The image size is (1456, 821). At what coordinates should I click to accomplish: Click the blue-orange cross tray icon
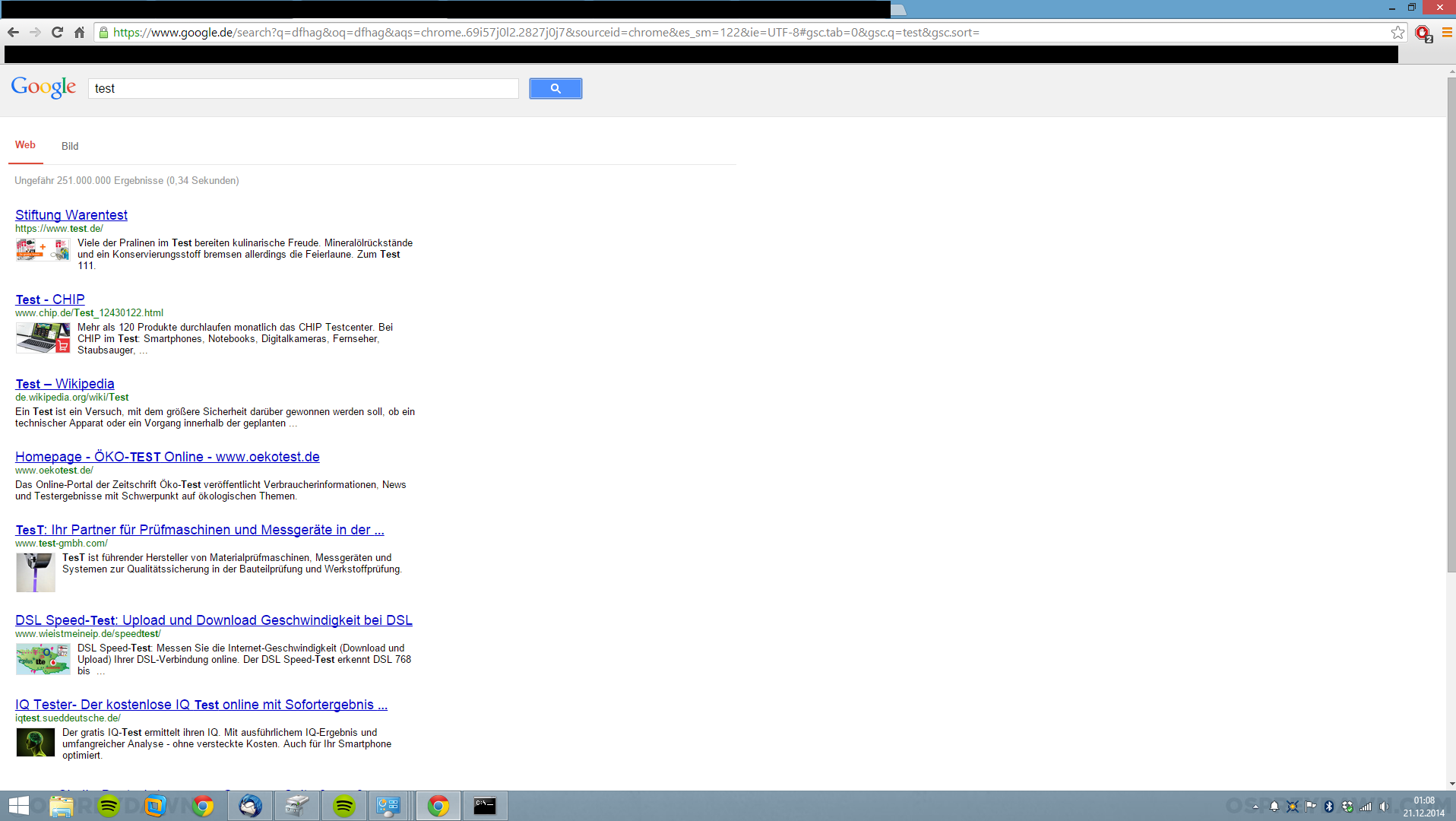(1293, 807)
